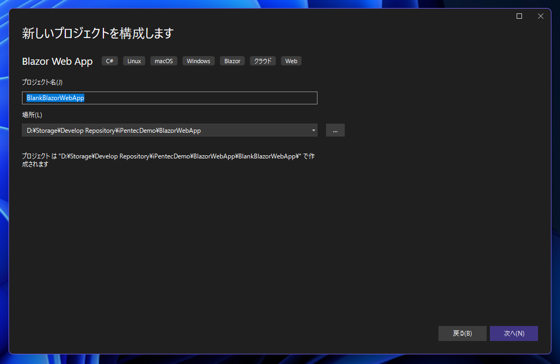Click the Blazor Web App template title
This screenshot has height=364, width=560.
pos(57,61)
